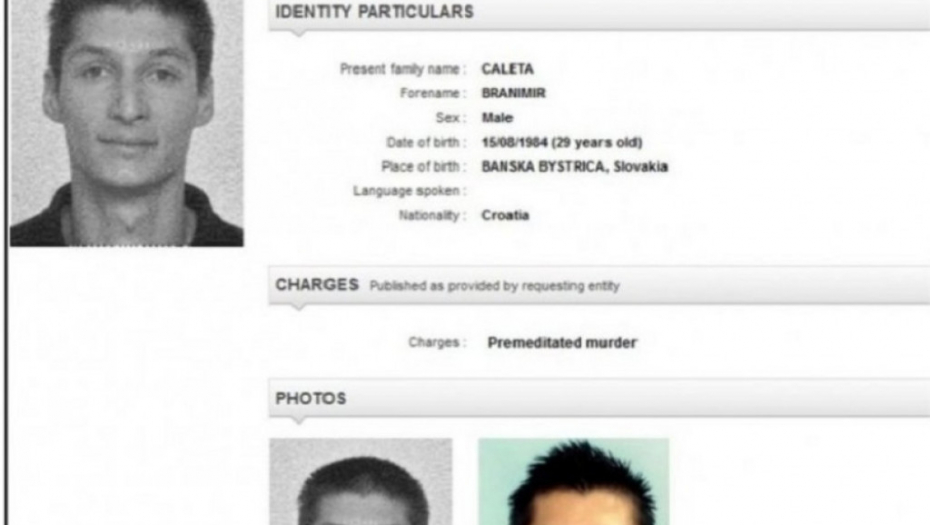Click the 'Published as provided by requesting entity' note
The image size is (930, 525).
(x=495, y=286)
